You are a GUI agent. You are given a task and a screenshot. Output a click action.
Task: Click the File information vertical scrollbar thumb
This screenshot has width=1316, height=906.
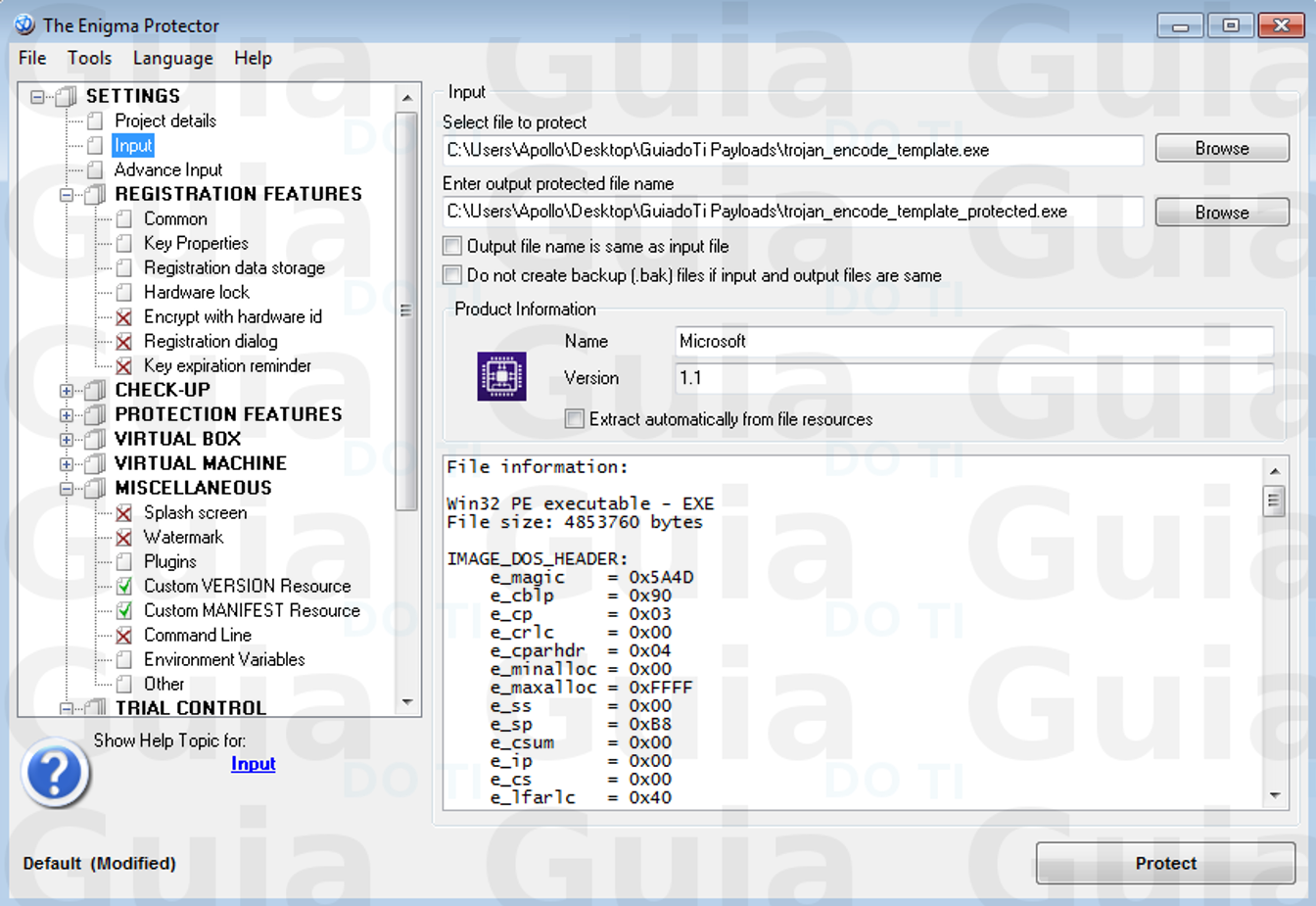(x=1274, y=501)
